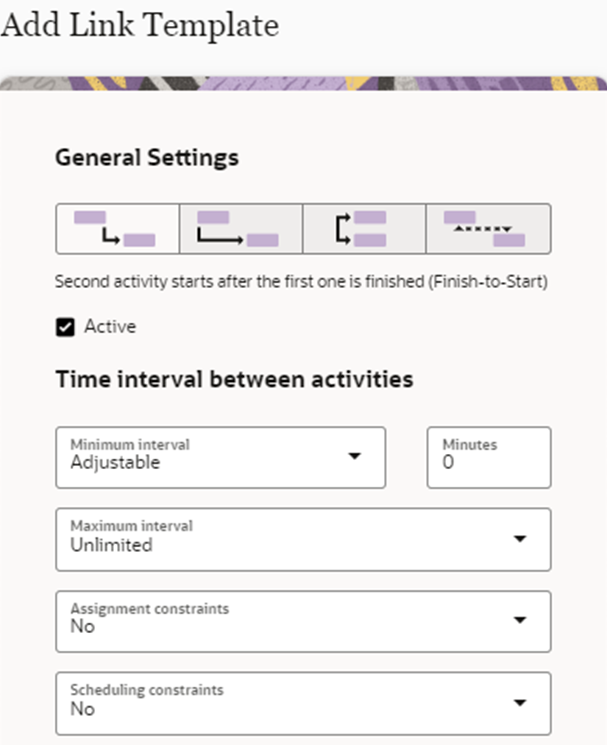Click the arrow in Minimum interval field

click(354, 456)
